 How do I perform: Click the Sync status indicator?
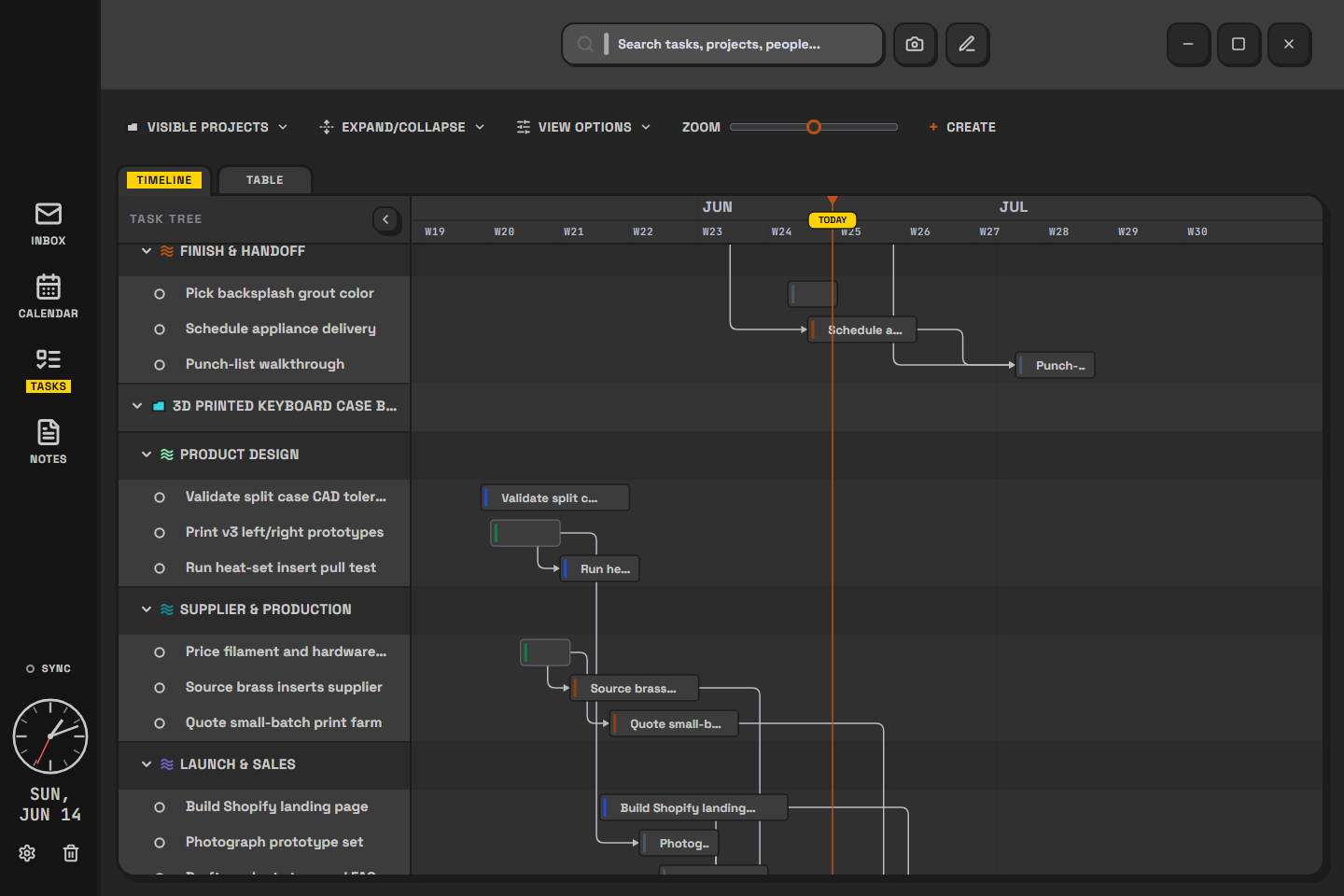(x=49, y=668)
